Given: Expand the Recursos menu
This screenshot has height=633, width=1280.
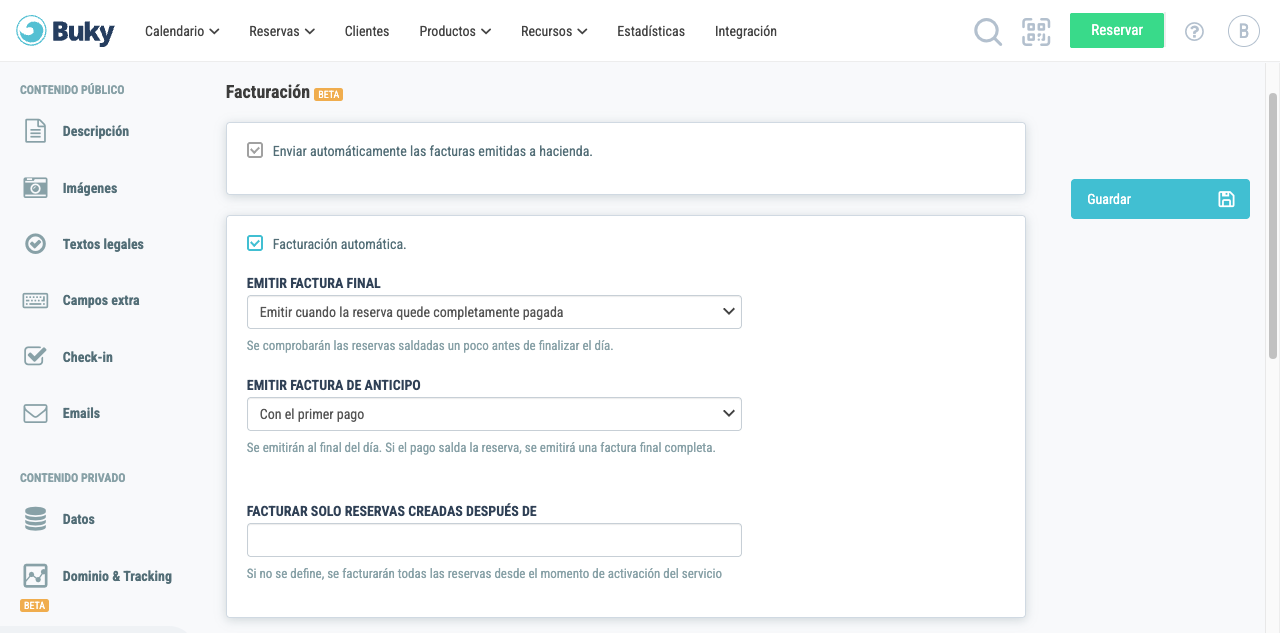Looking at the screenshot, I should tap(554, 31).
